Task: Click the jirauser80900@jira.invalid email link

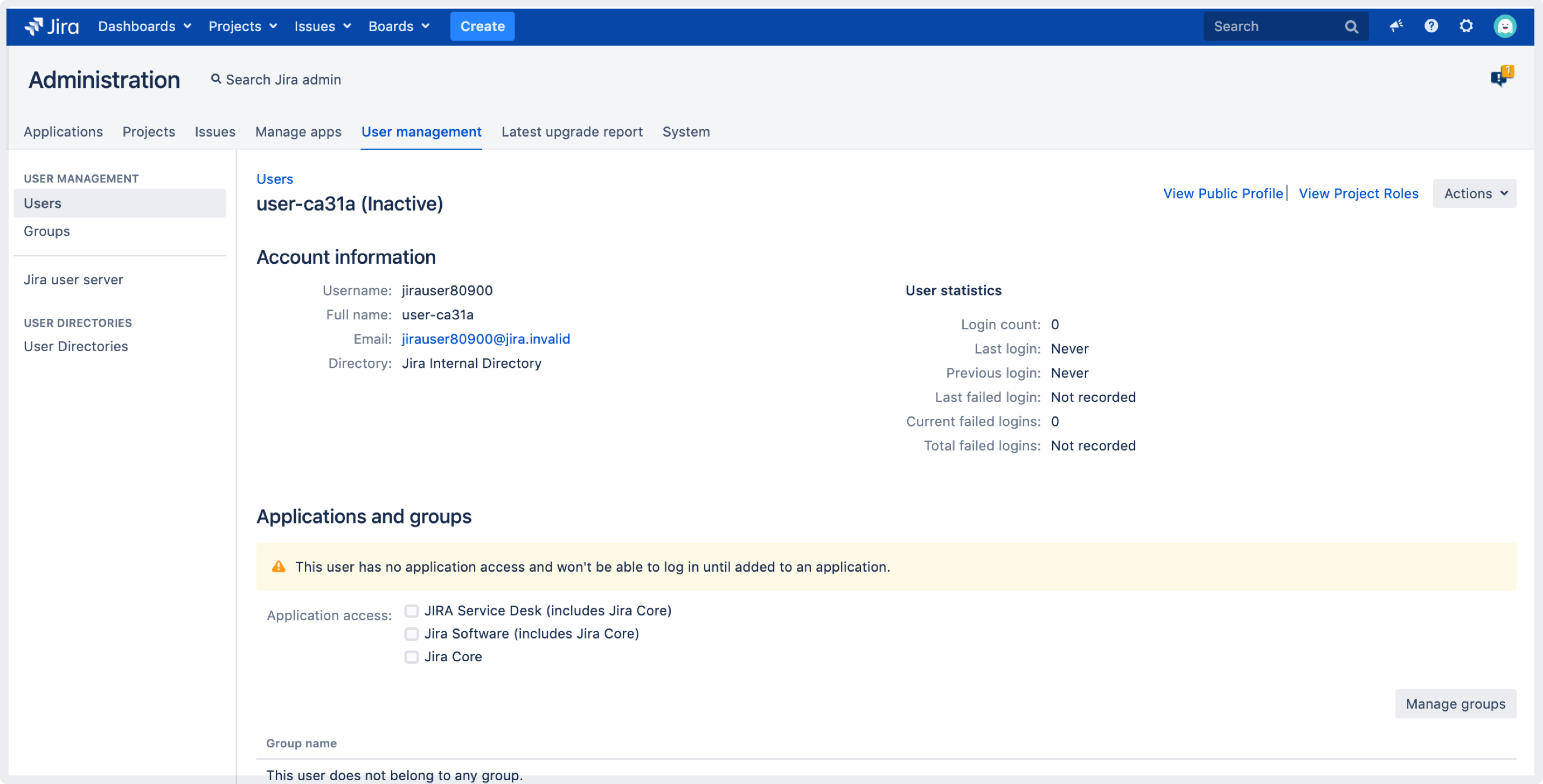Action: point(486,339)
